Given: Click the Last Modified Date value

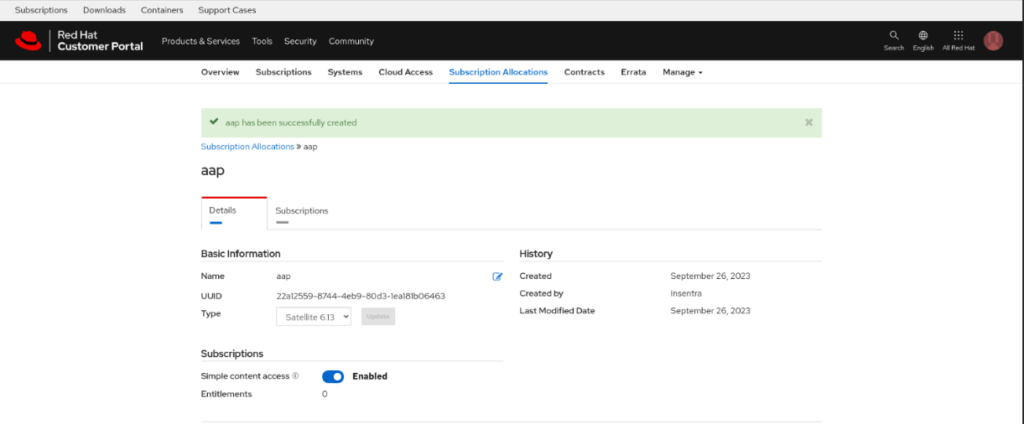Looking at the screenshot, I should tap(710, 310).
